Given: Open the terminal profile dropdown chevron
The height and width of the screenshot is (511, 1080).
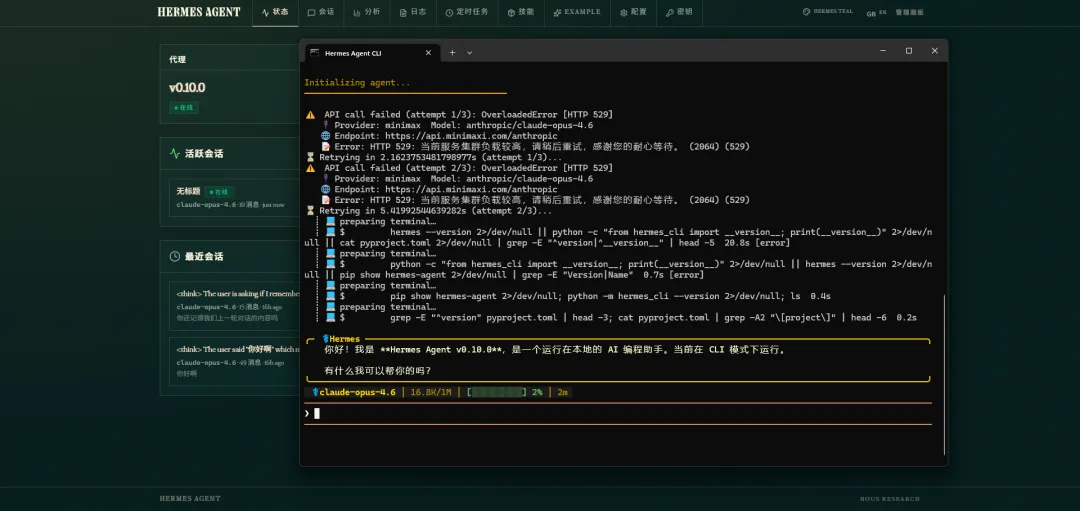Looking at the screenshot, I should pyautogui.click(x=470, y=53).
